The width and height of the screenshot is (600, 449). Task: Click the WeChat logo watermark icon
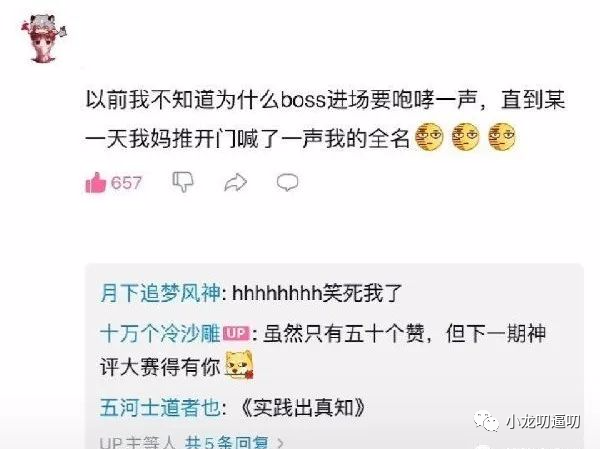[x=486, y=421]
